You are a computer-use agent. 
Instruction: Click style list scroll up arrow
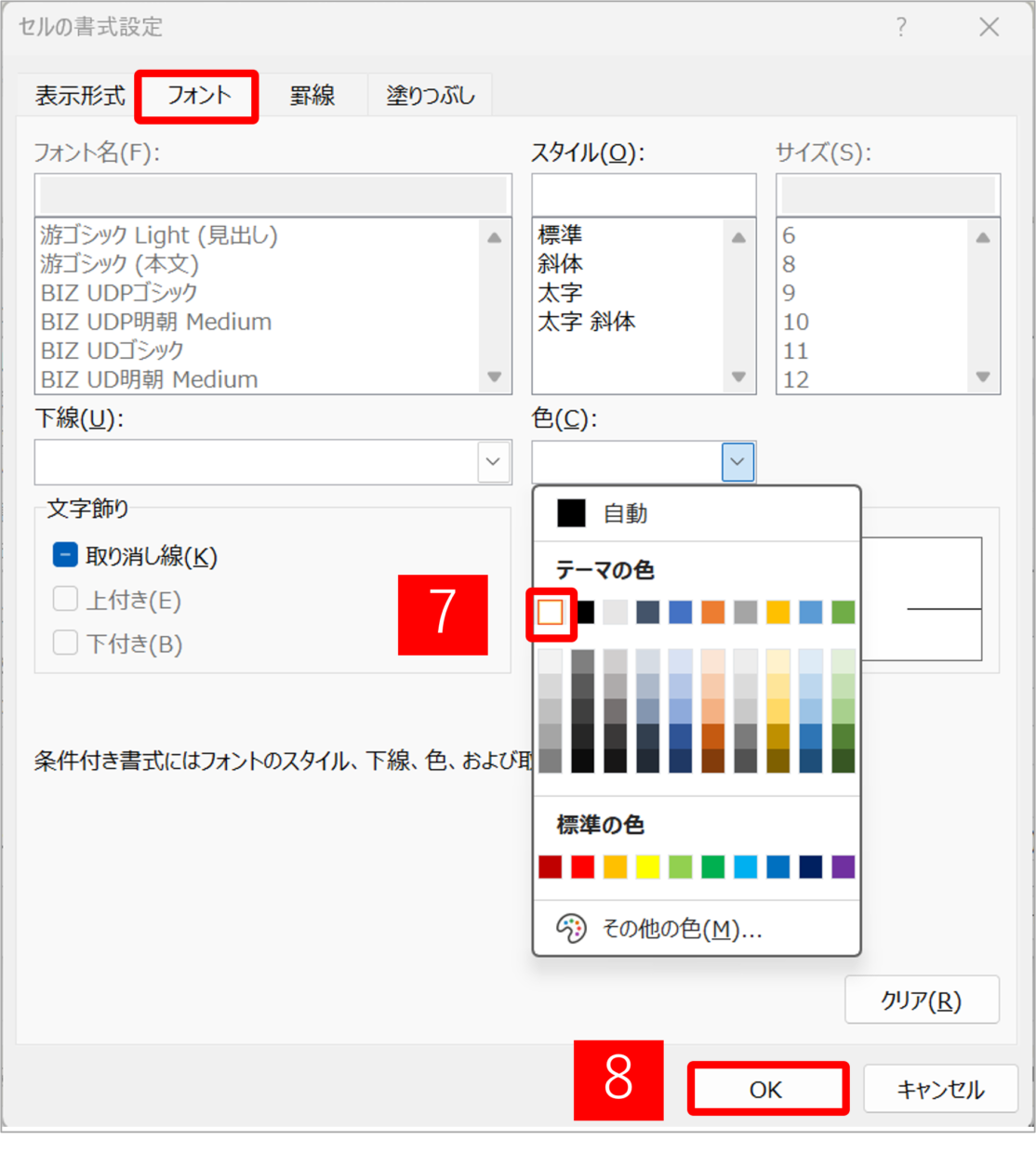pos(739,238)
